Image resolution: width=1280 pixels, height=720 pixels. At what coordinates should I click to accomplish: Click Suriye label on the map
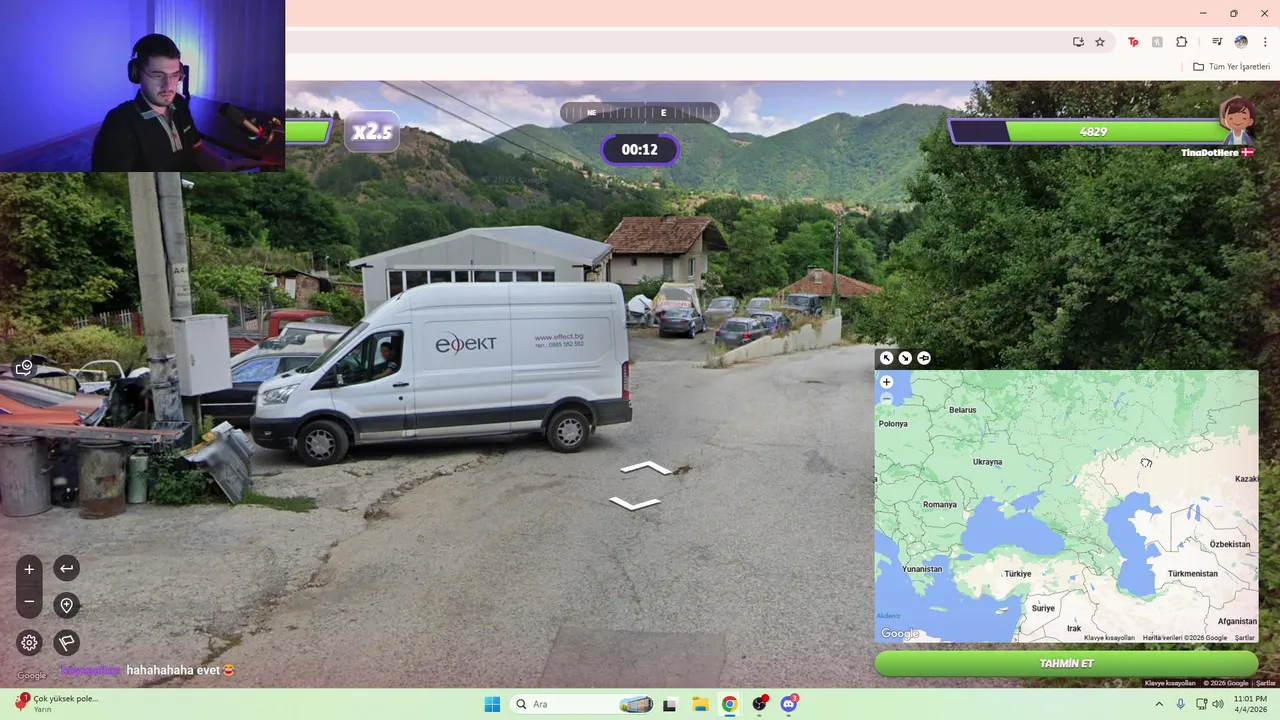(1043, 608)
